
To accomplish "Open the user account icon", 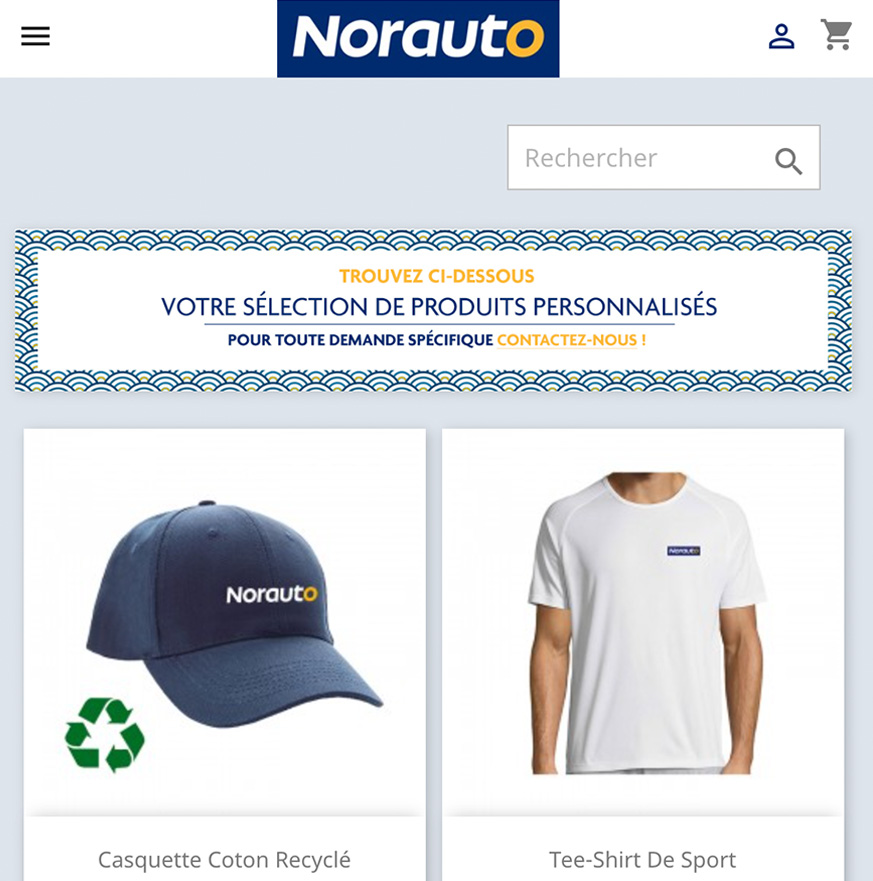I will pos(781,37).
